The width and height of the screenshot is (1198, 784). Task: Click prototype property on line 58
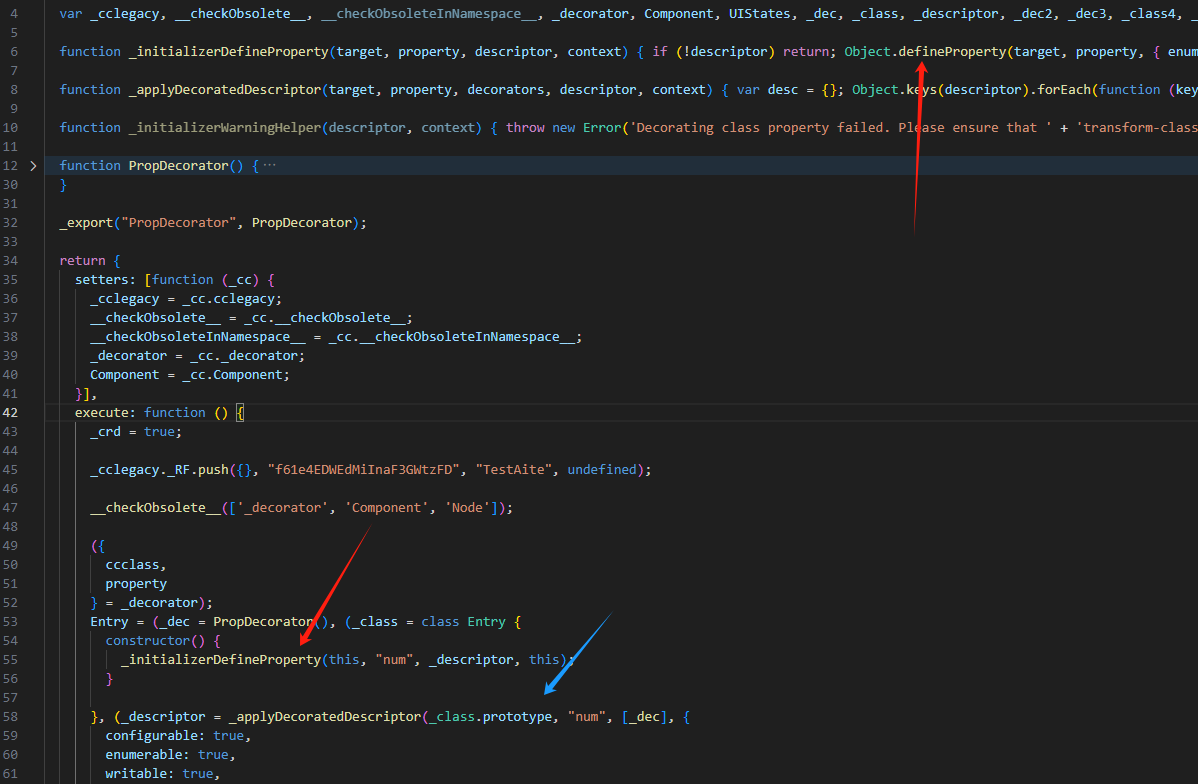pos(517,717)
